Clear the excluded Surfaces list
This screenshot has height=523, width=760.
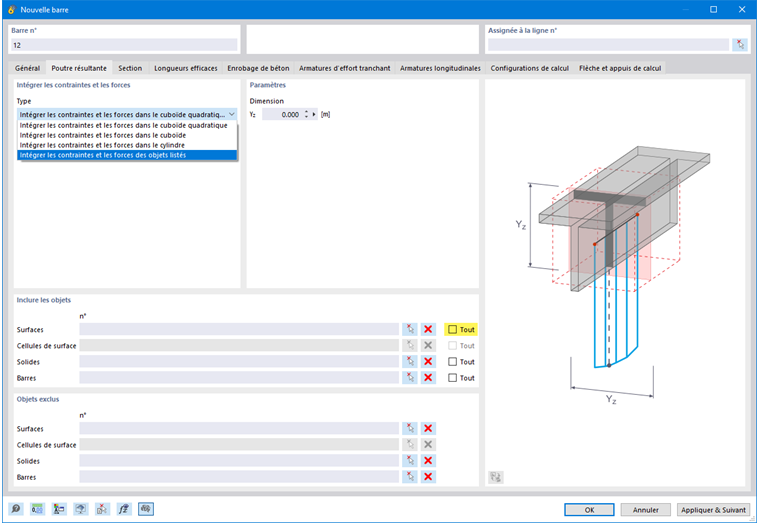(428, 428)
